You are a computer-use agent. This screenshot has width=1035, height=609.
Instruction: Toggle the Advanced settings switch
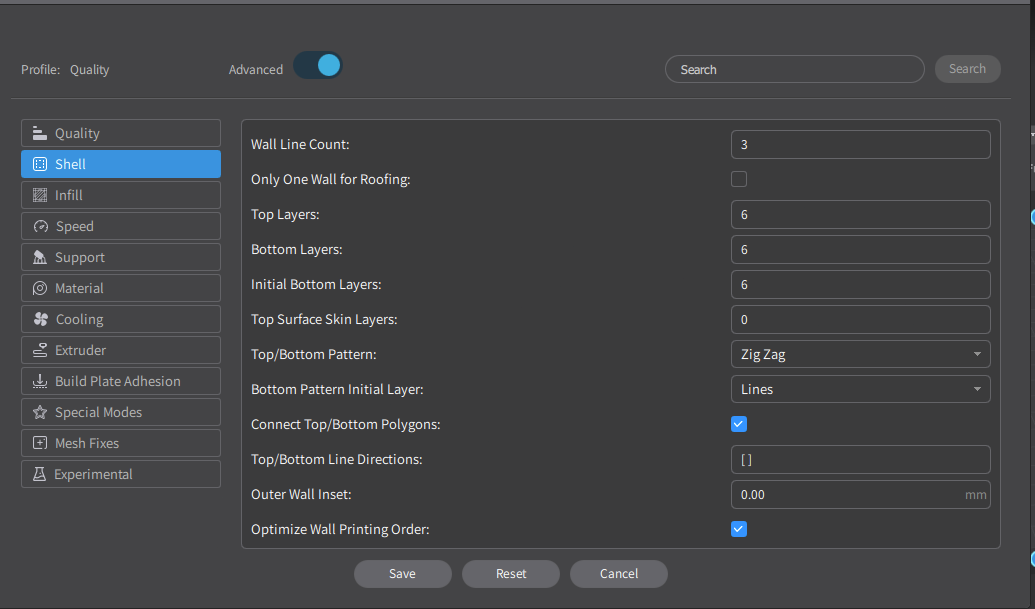318,66
